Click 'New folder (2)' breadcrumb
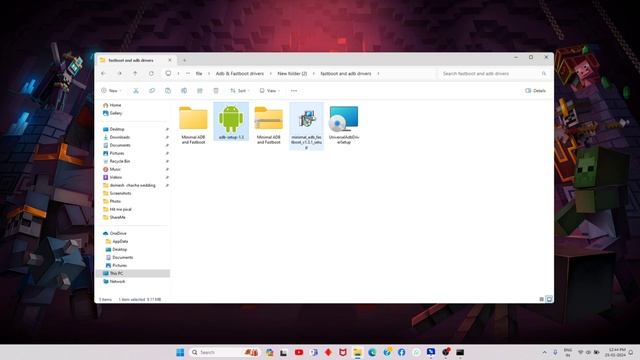This screenshot has width=640, height=360. (x=292, y=73)
